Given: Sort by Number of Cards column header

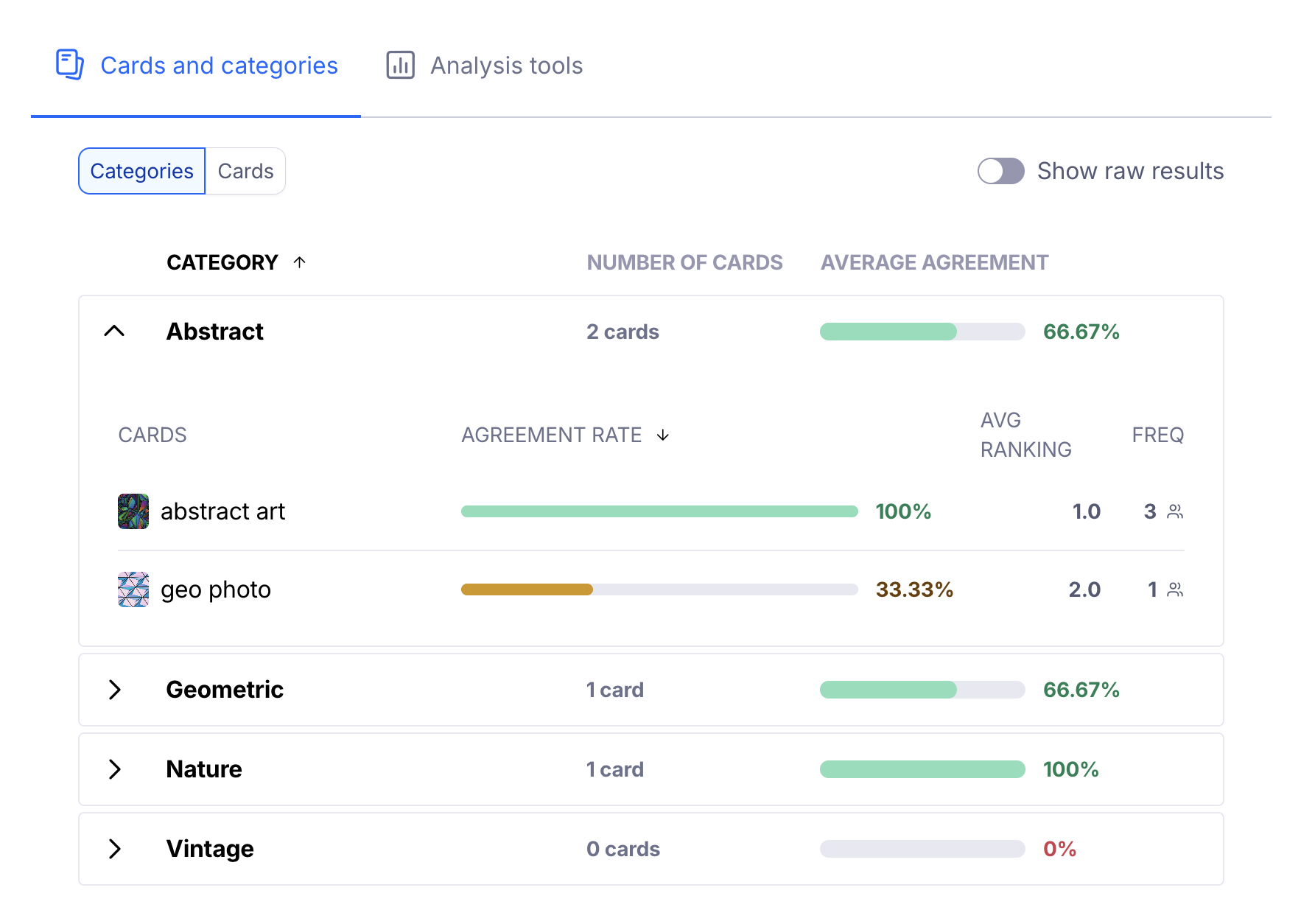Looking at the screenshot, I should click(x=684, y=262).
